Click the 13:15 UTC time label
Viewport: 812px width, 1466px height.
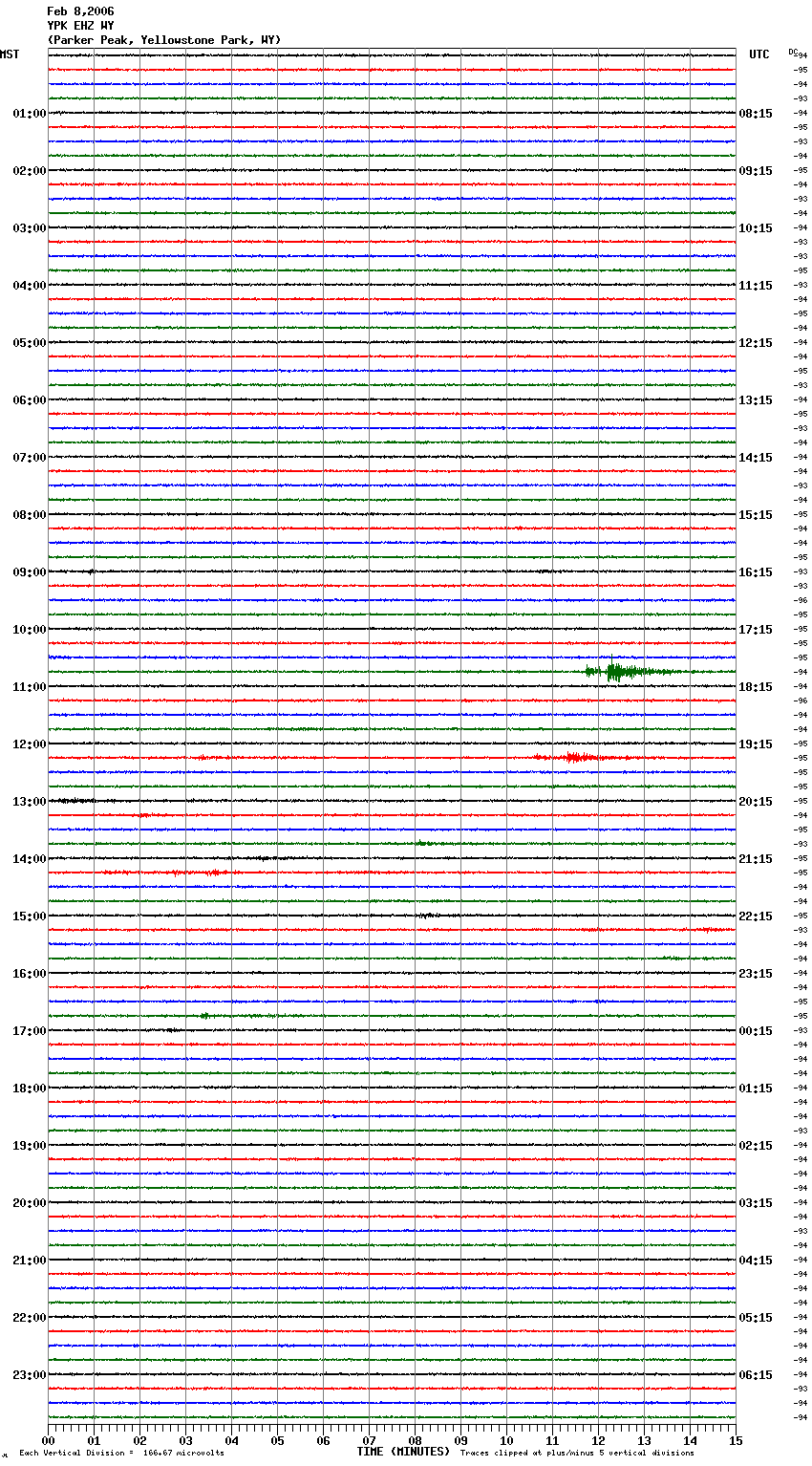pos(756,400)
